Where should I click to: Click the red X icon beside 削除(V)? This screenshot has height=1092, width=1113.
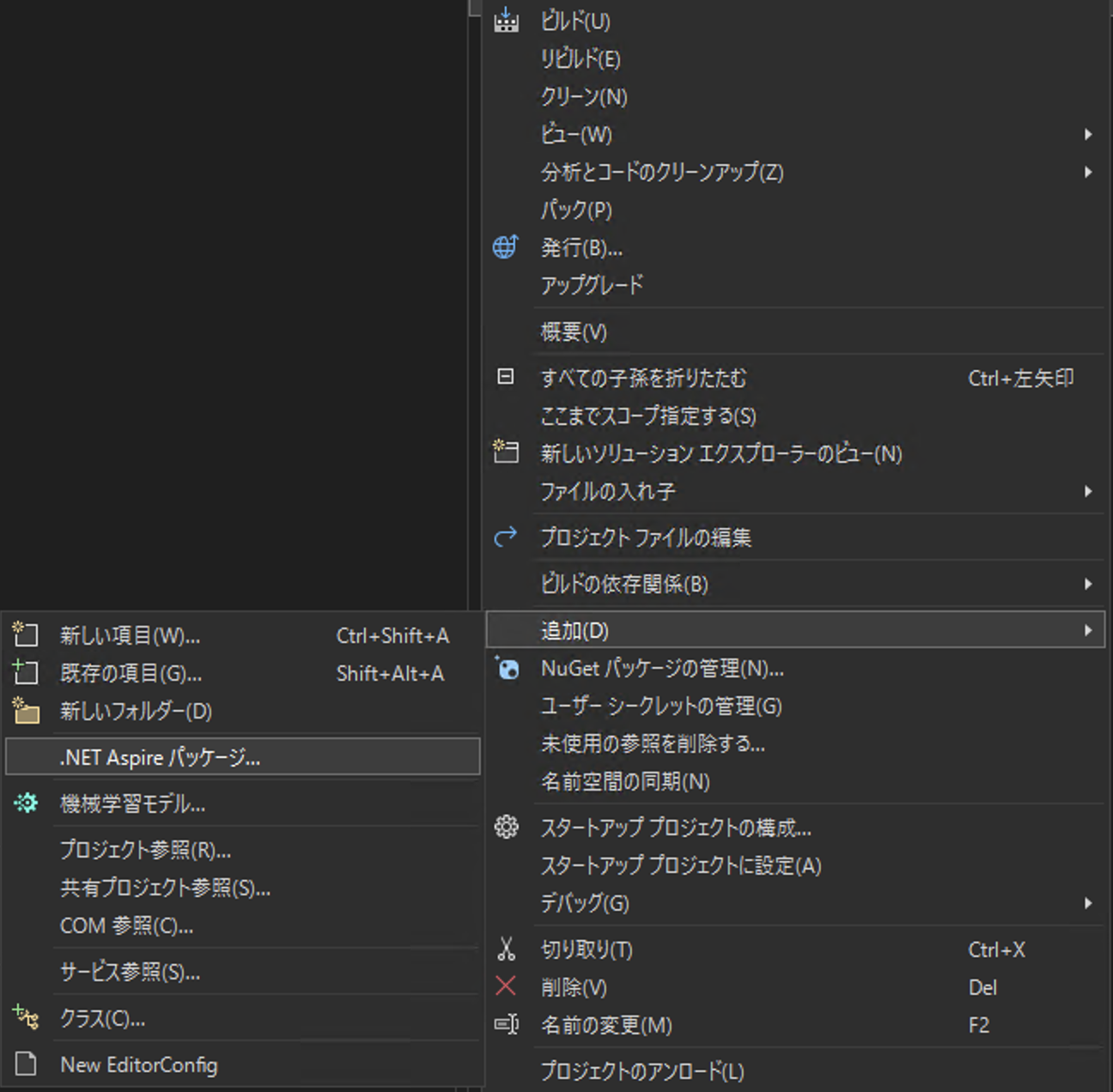coord(506,986)
